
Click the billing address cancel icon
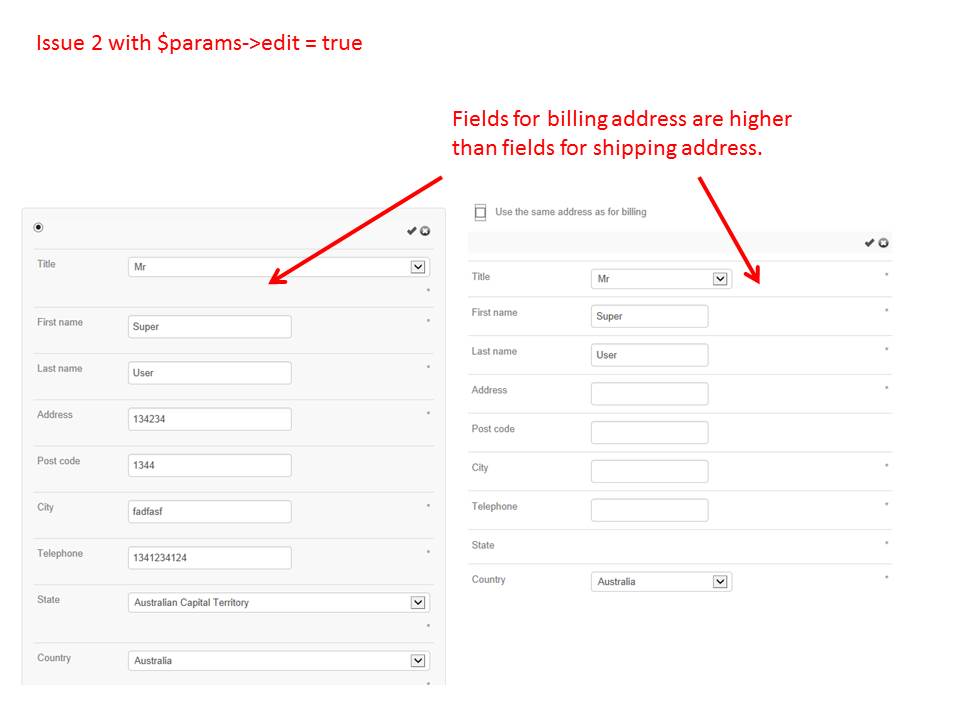(425, 231)
